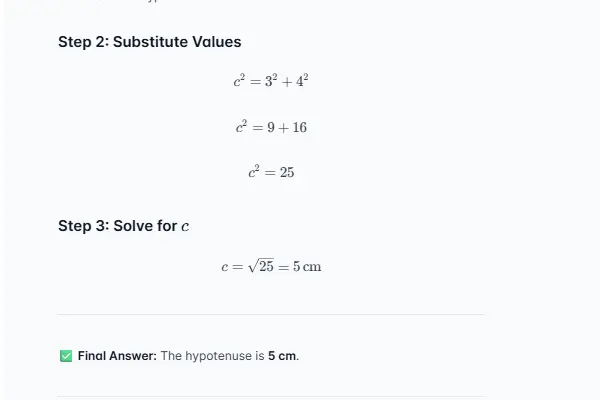Screen dimensions: 600x400
Task: Select the equation c² = 3² + 4²
Action: click(271, 81)
